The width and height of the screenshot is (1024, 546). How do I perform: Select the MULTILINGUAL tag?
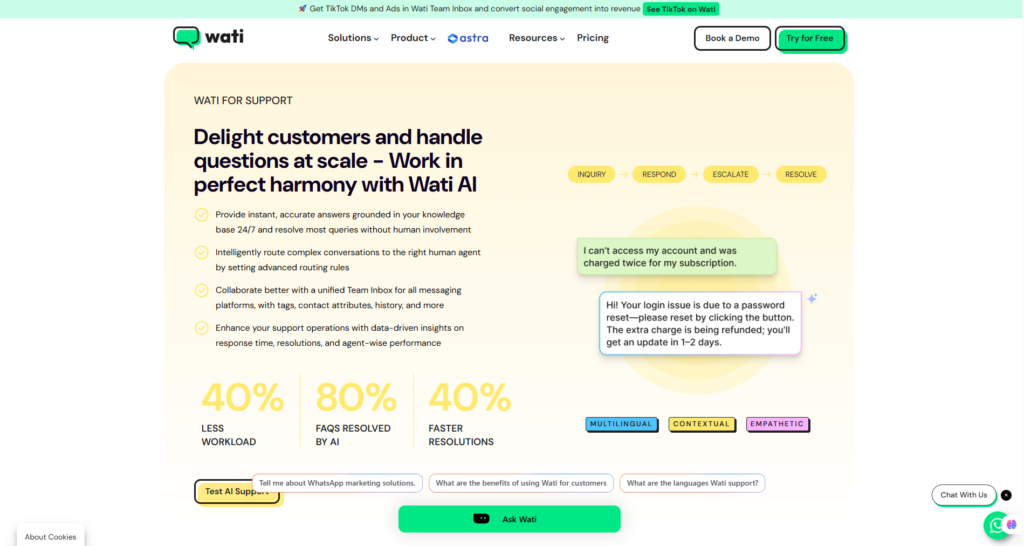(621, 424)
